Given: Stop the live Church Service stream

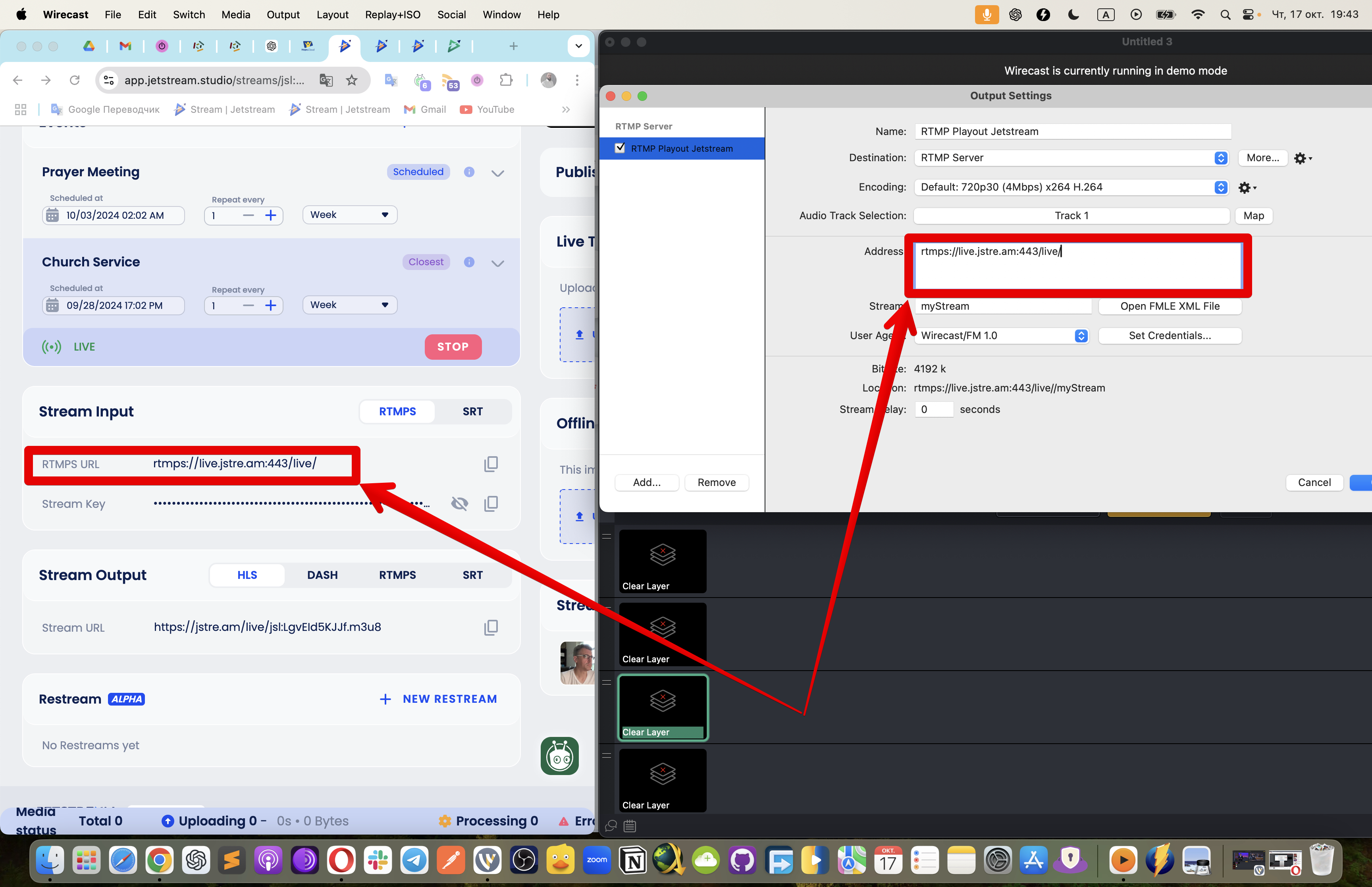Looking at the screenshot, I should coord(453,347).
